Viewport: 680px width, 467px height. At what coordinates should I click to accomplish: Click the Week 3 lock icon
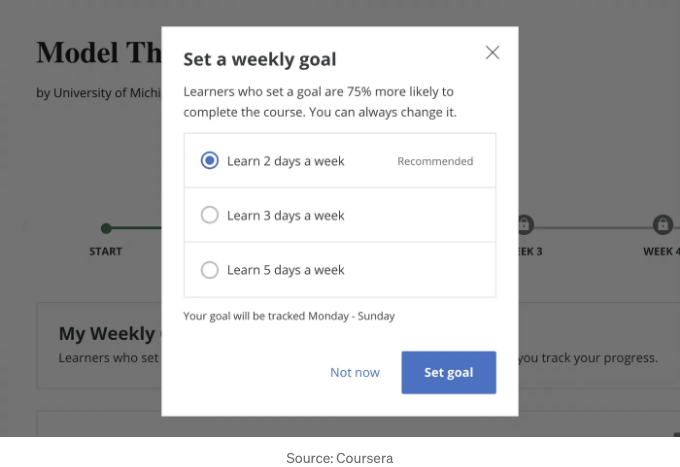(x=526, y=225)
